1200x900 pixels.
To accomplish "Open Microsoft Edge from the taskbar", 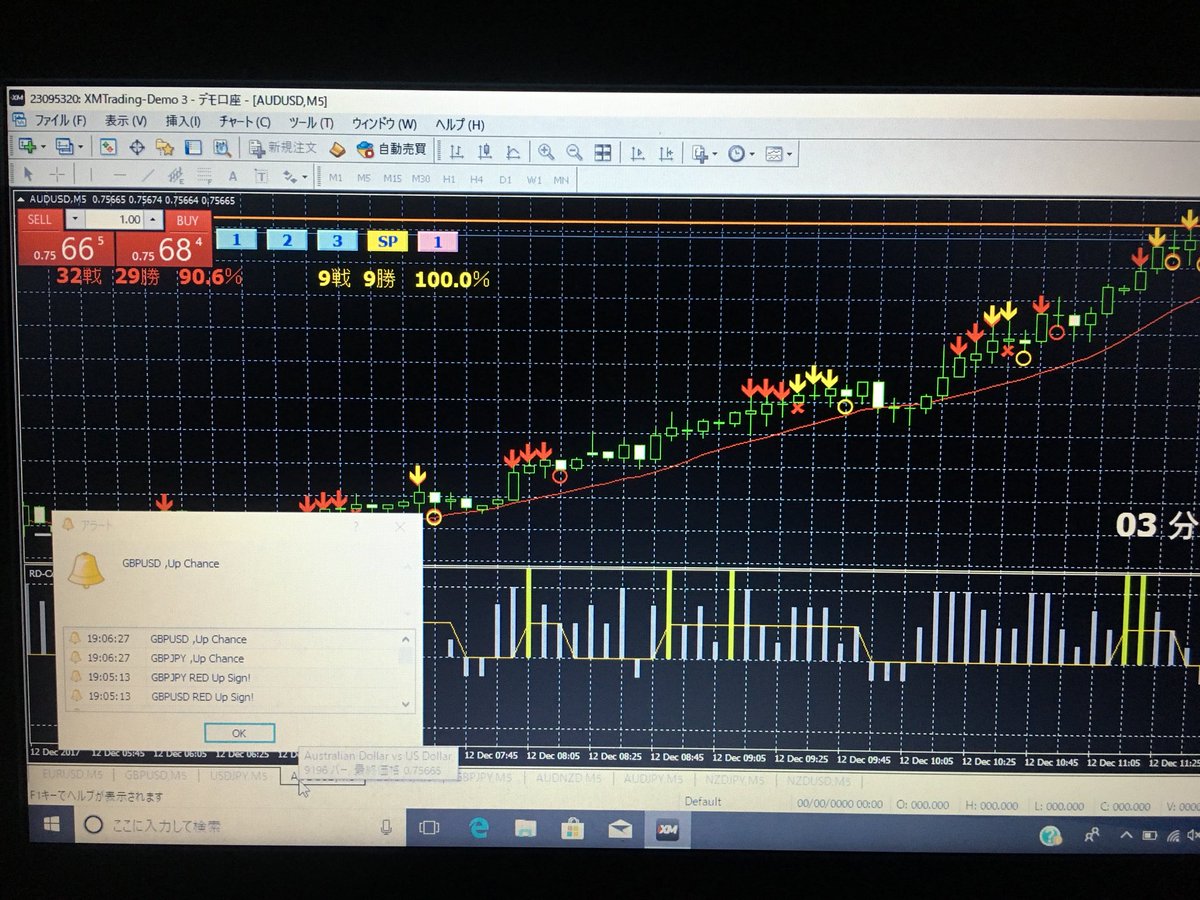I will pos(479,828).
